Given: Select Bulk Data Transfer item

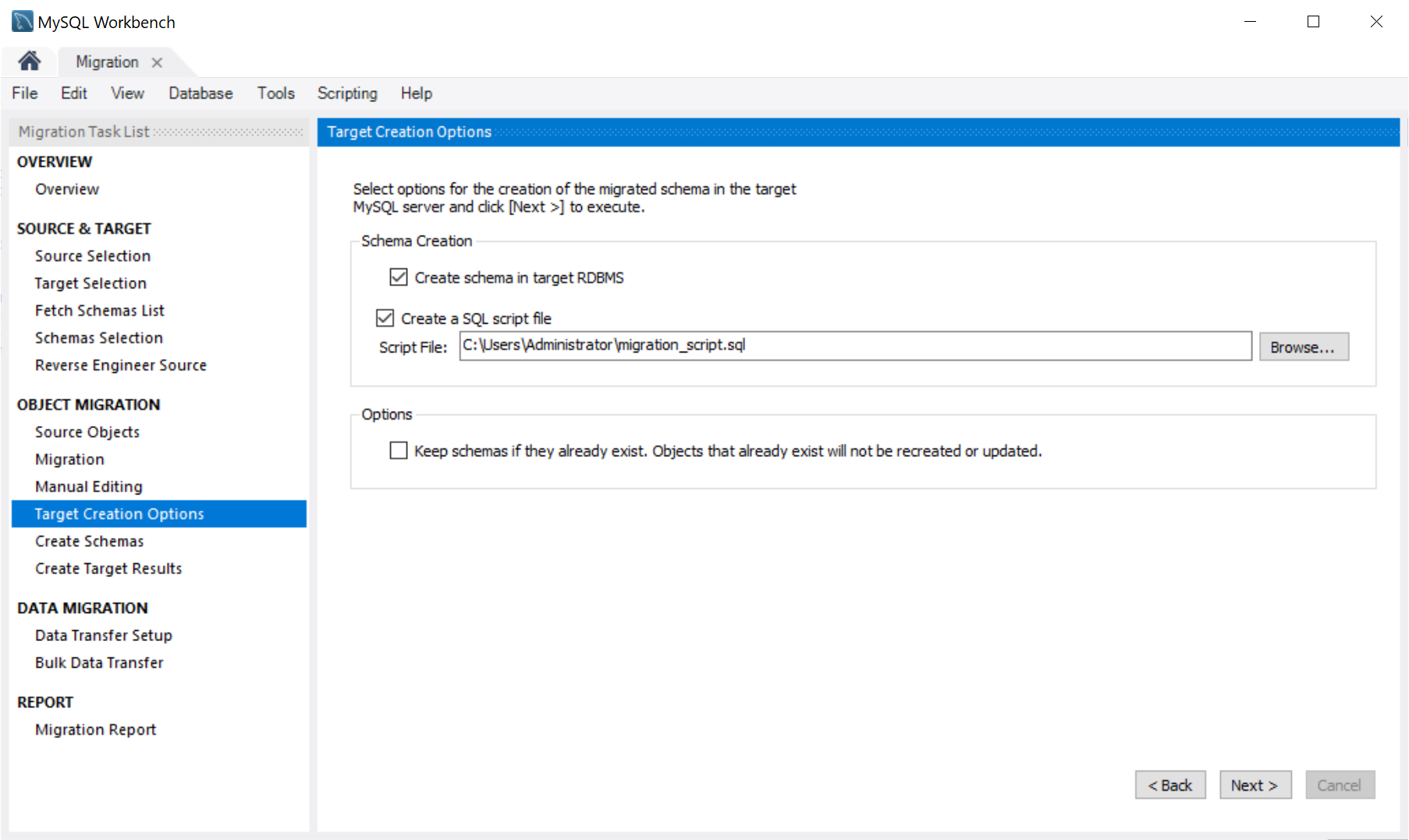Looking at the screenshot, I should (x=99, y=663).
